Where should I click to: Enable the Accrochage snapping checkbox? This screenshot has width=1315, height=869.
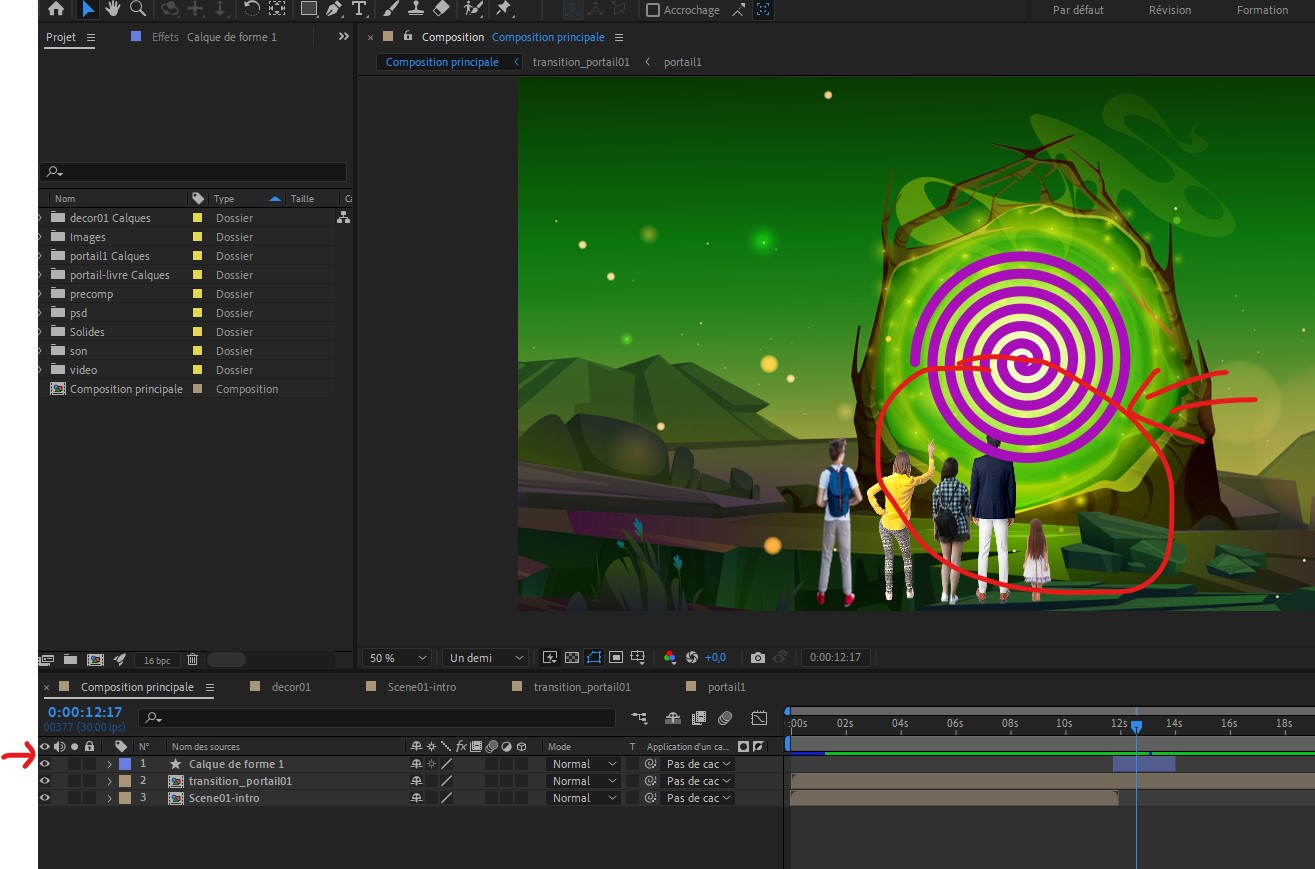point(653,10)
